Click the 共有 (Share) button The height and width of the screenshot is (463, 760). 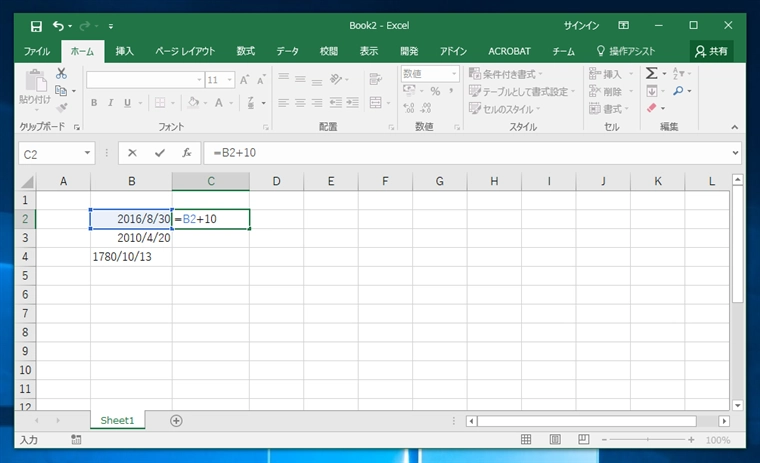(x=711, y=51)
